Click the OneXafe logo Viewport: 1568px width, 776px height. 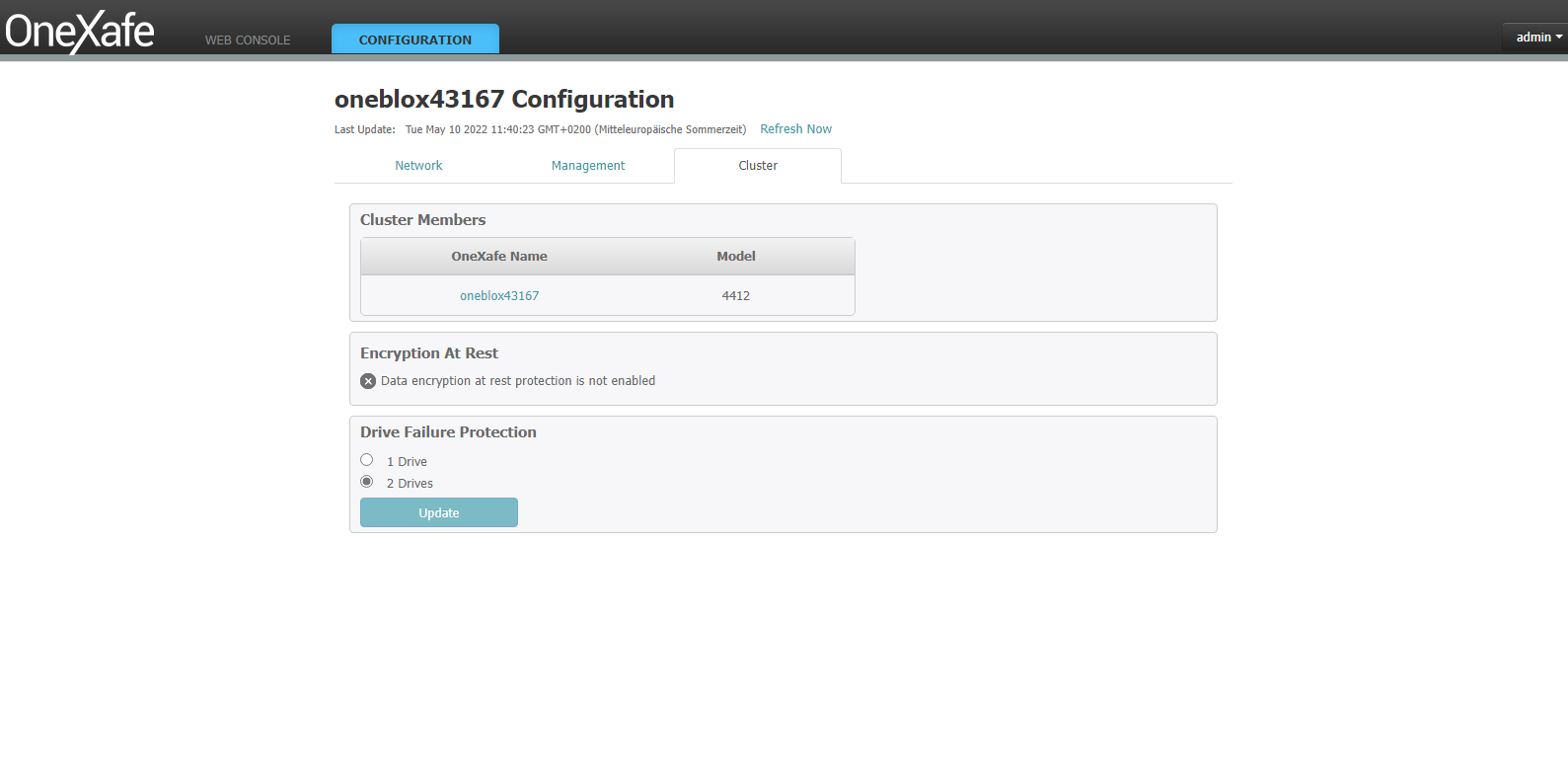[80, 32]
